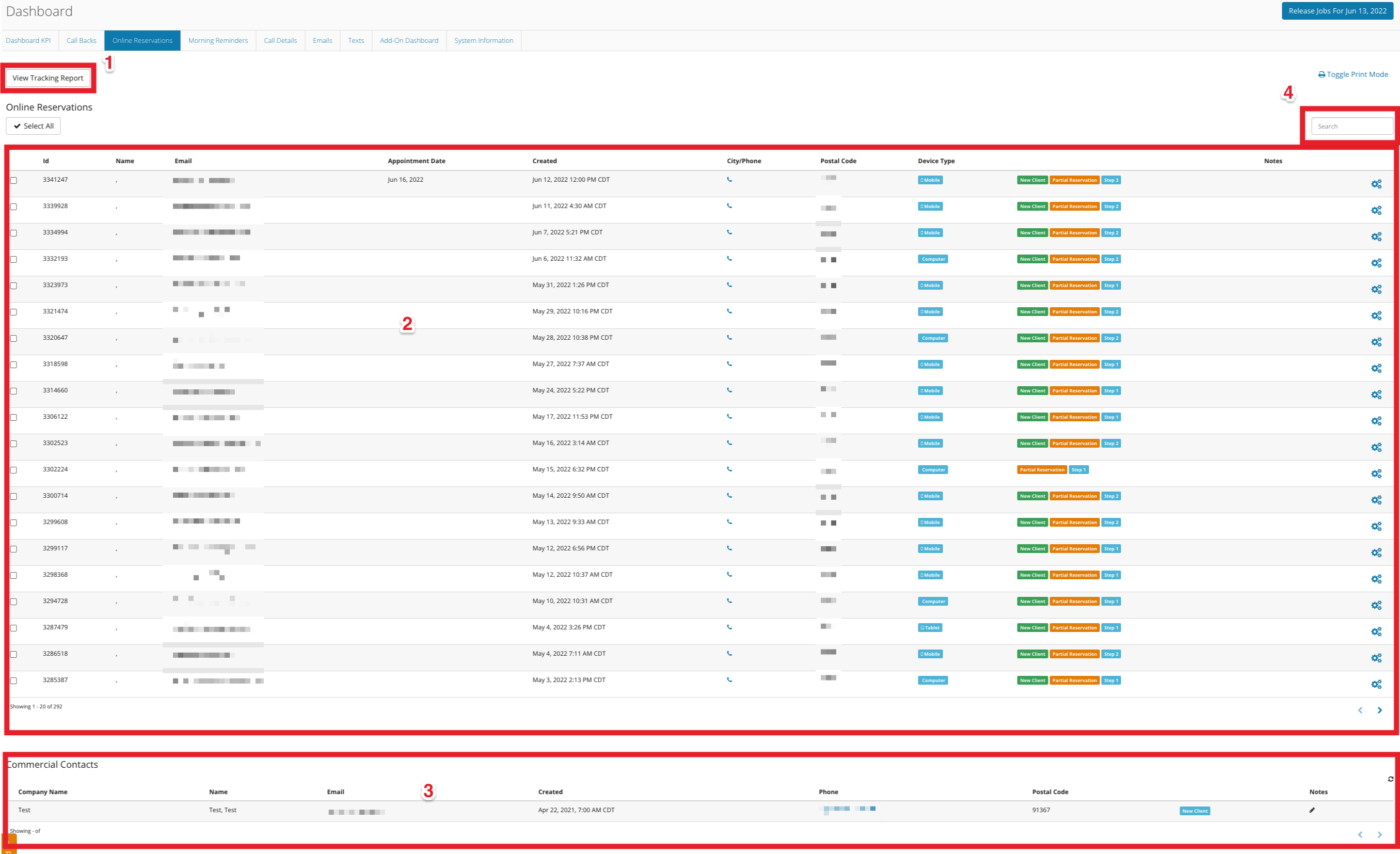
Task: Go to previous page of Online Reservations
Action: 1360,710
